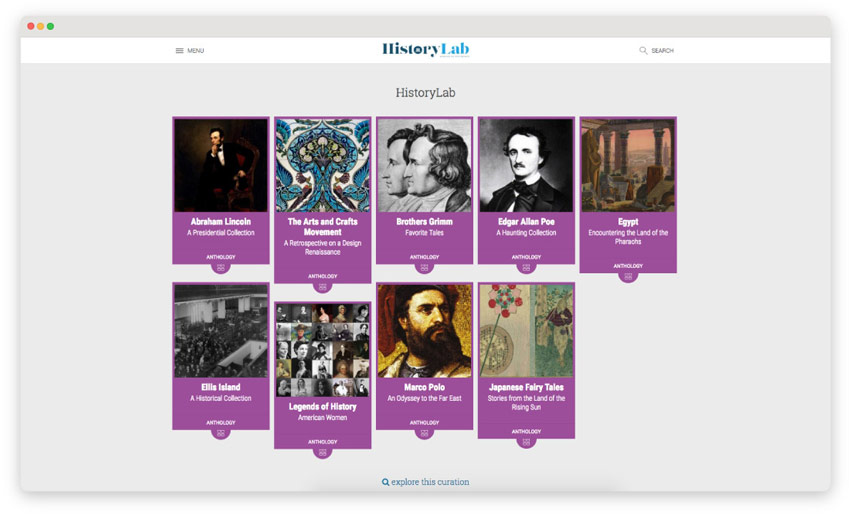The height and width of the screenshot is (514, 850).
Task: Open the SEARCH label in header
Action: tap(662, 50)
